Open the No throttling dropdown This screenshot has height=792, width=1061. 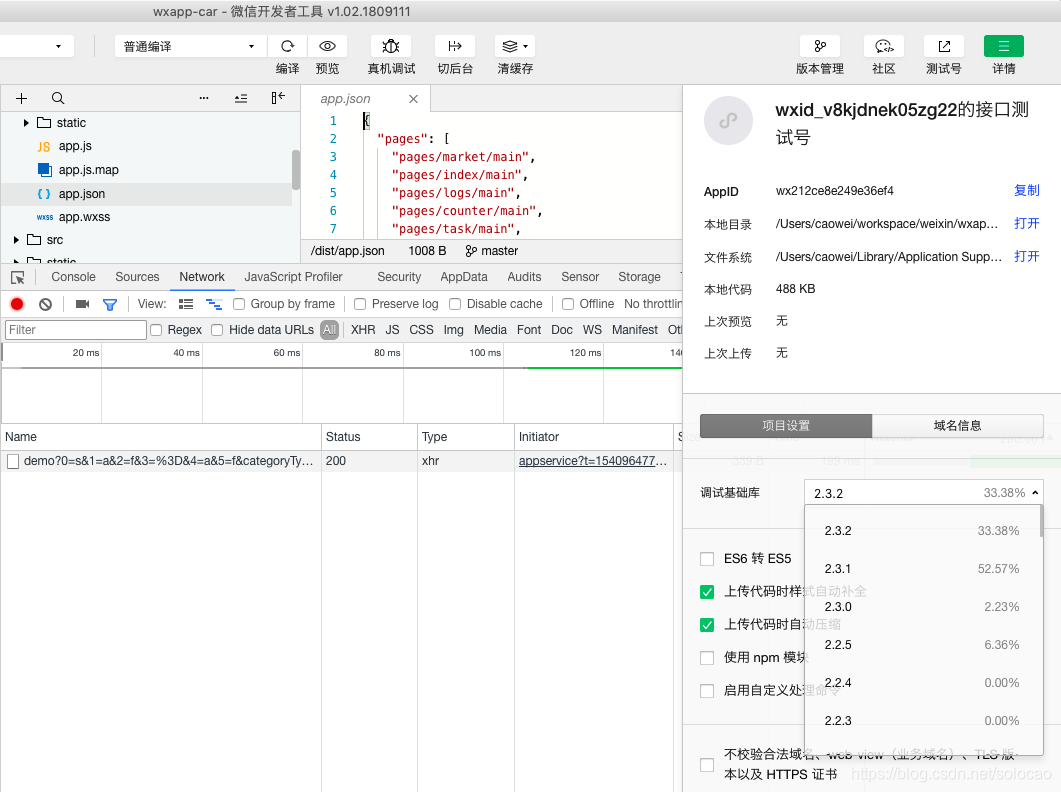[652, 304]
